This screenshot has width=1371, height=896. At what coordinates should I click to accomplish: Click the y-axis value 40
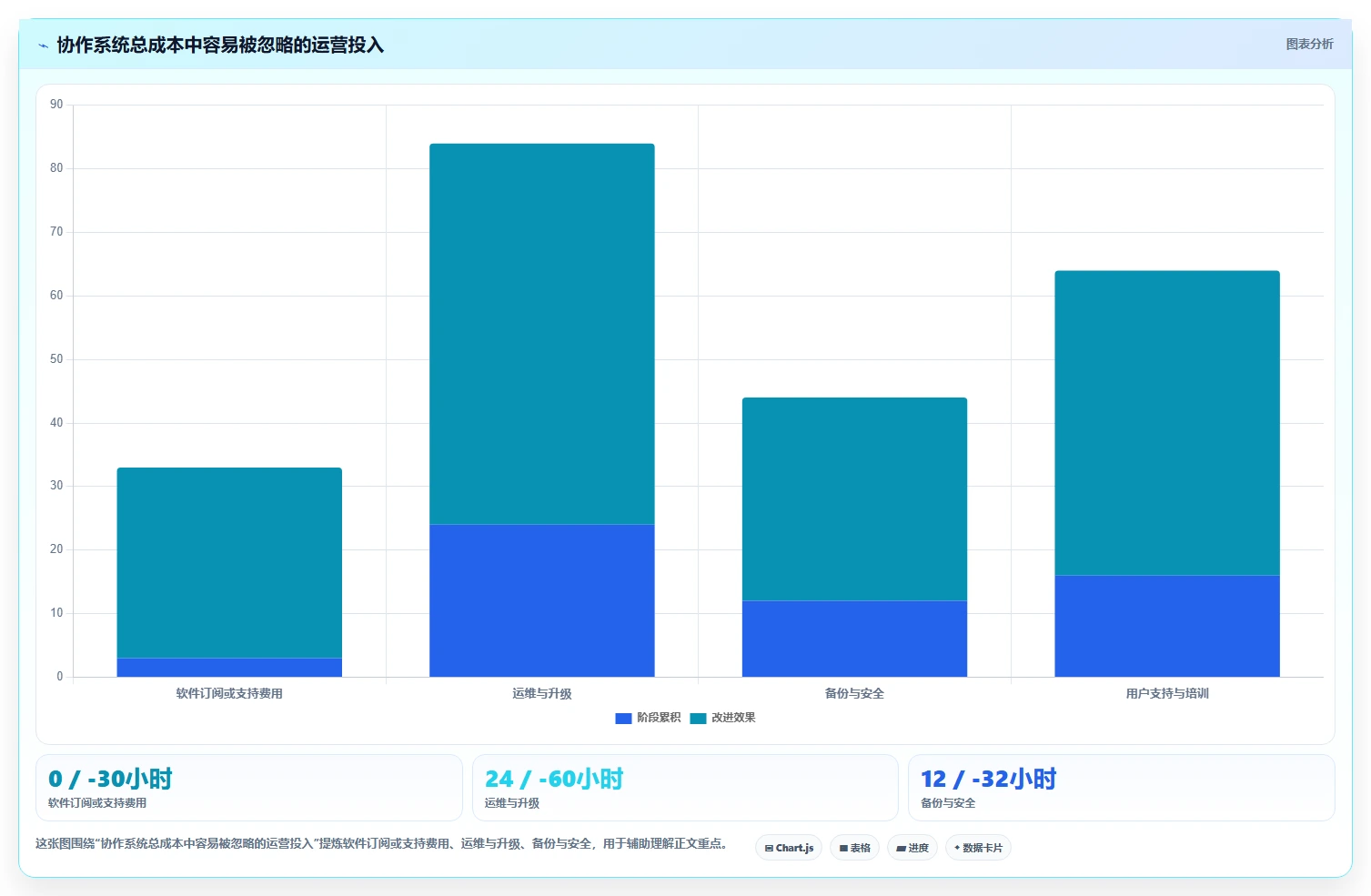56,423
